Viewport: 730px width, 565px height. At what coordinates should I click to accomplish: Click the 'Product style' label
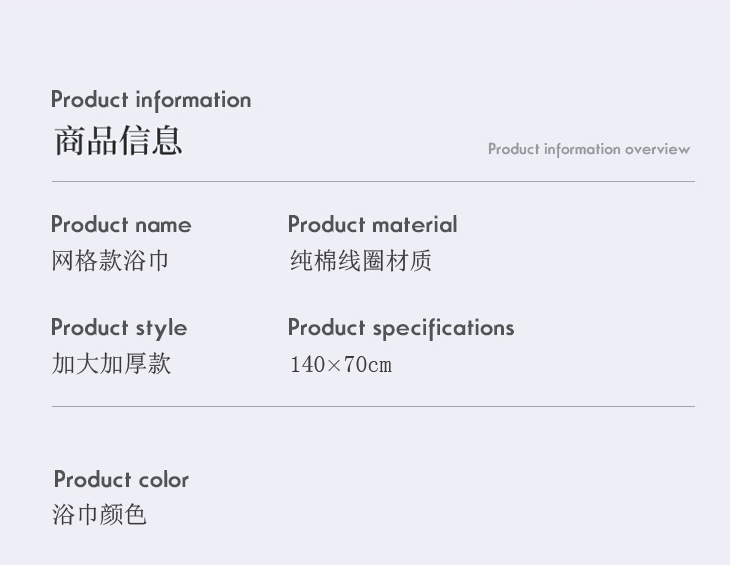[x=119, y=328]
